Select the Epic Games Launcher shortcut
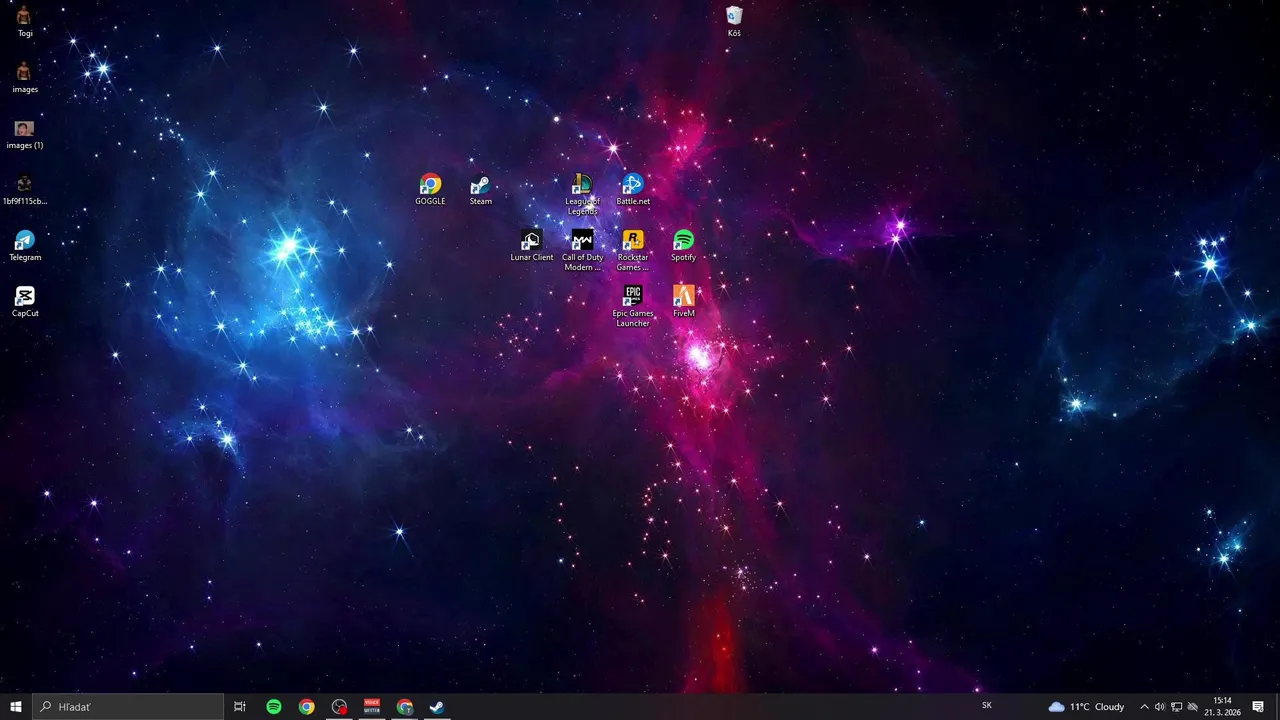Screen dimensions: 1280x720 633,307
